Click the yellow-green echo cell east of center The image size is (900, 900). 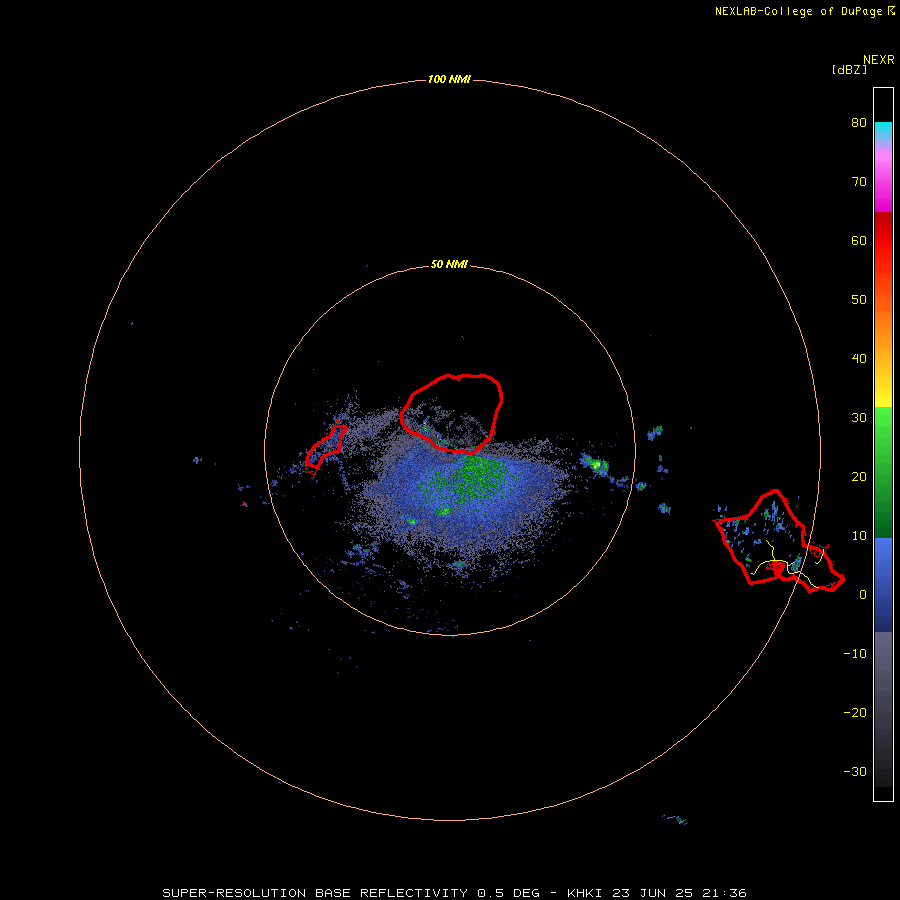(596, 464)
